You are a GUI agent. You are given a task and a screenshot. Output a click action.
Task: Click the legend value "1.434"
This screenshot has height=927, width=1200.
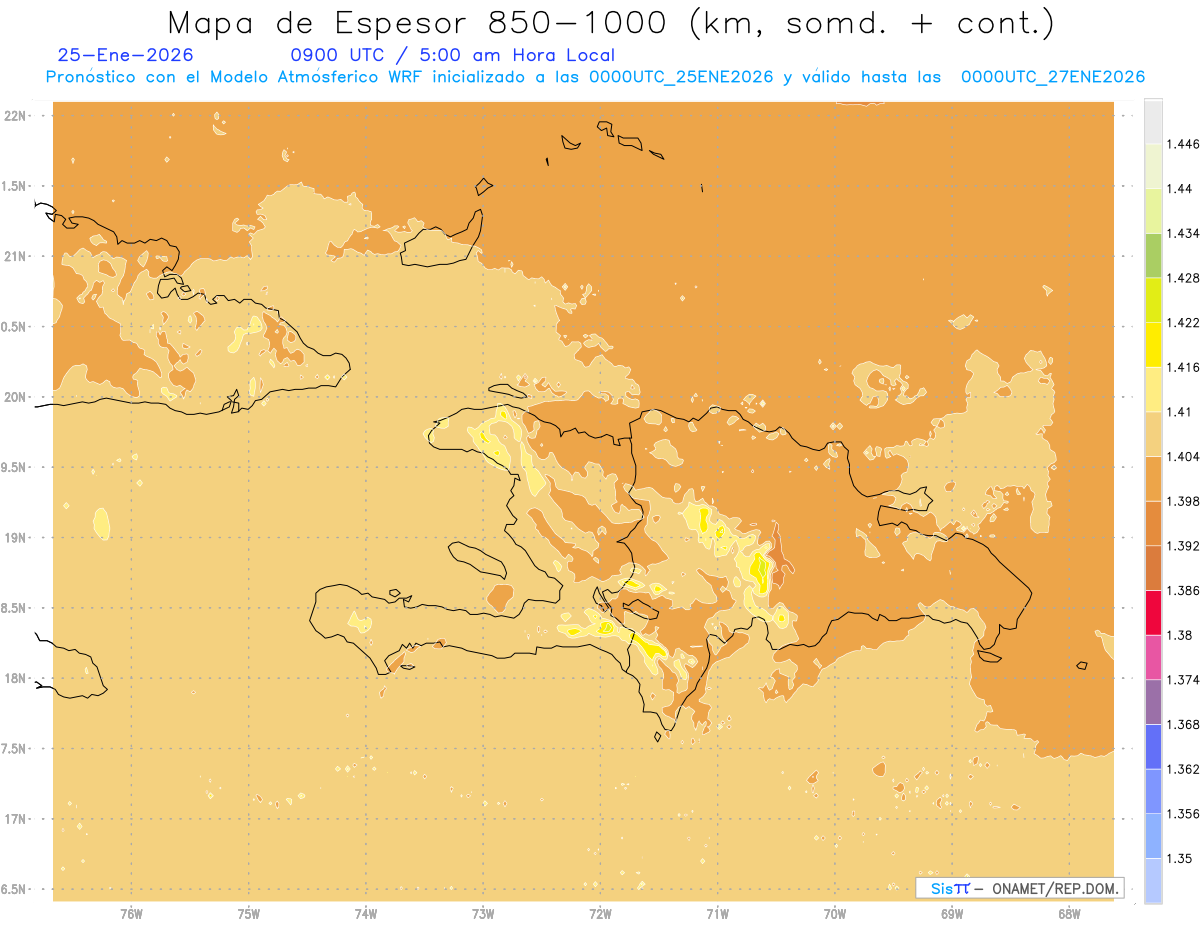[x=1183, y=234]
